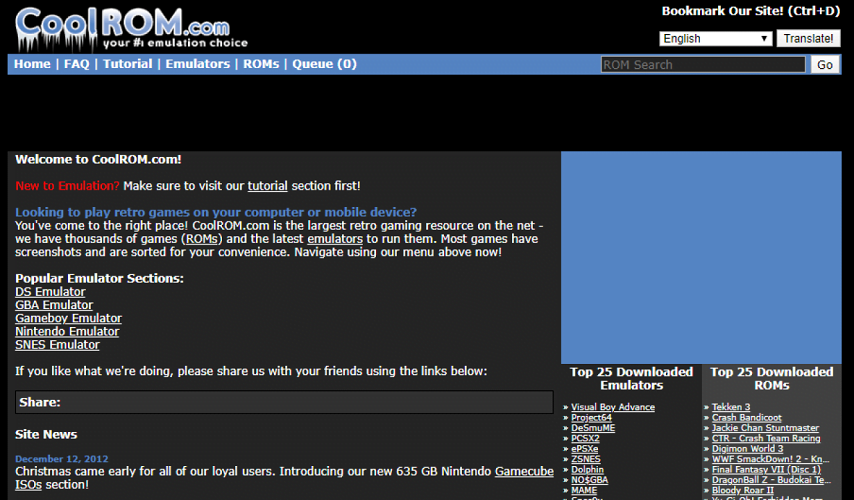The height and width of the screenshot is (500, 854).
Task: Click the Translate! button
Action: point(808,39)
